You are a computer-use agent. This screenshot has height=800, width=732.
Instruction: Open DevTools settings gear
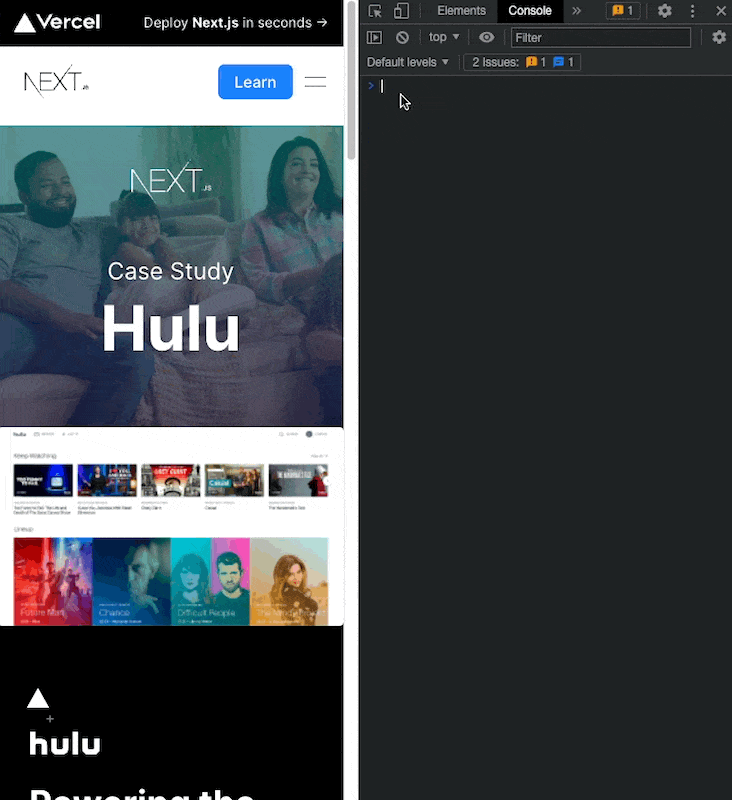pos(665,11)
